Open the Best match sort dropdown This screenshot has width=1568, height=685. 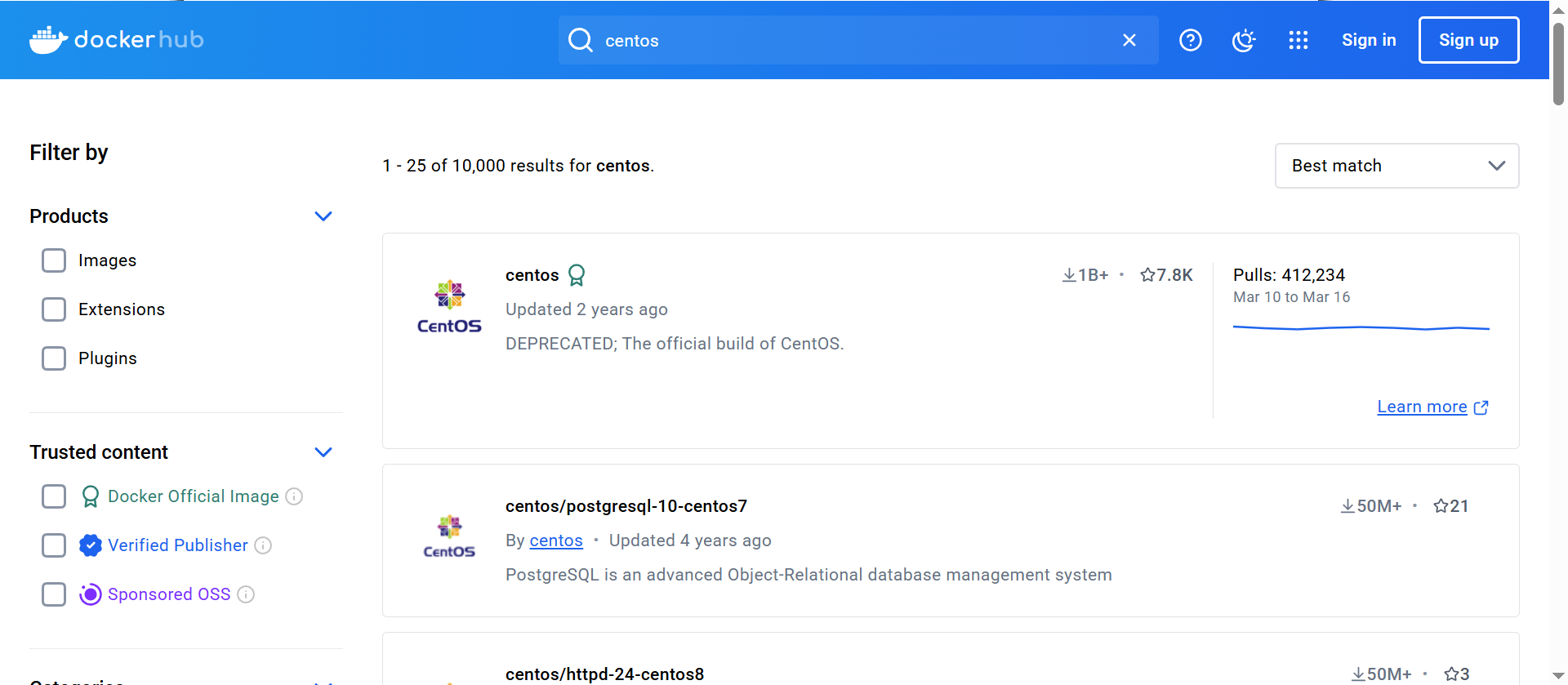tap(1396, 166)
